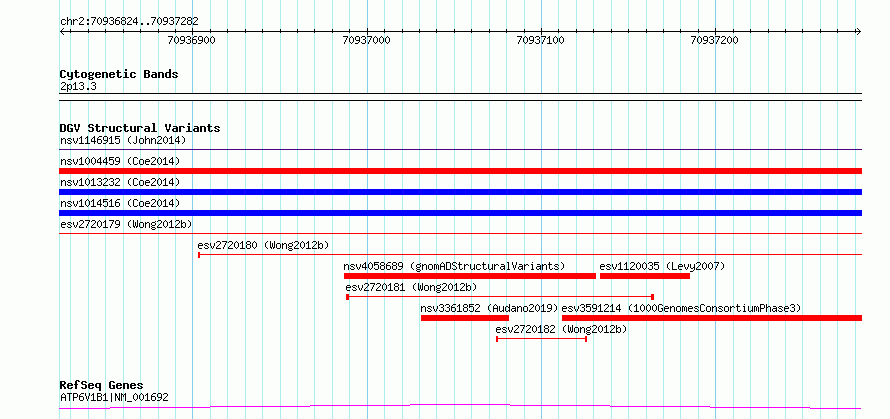Image resolution: width=890 pixels, height=419 pixels.
Task: Select the red nsv1004459 (Coe2014) variant bar
Action: click(x=460, y=171)
